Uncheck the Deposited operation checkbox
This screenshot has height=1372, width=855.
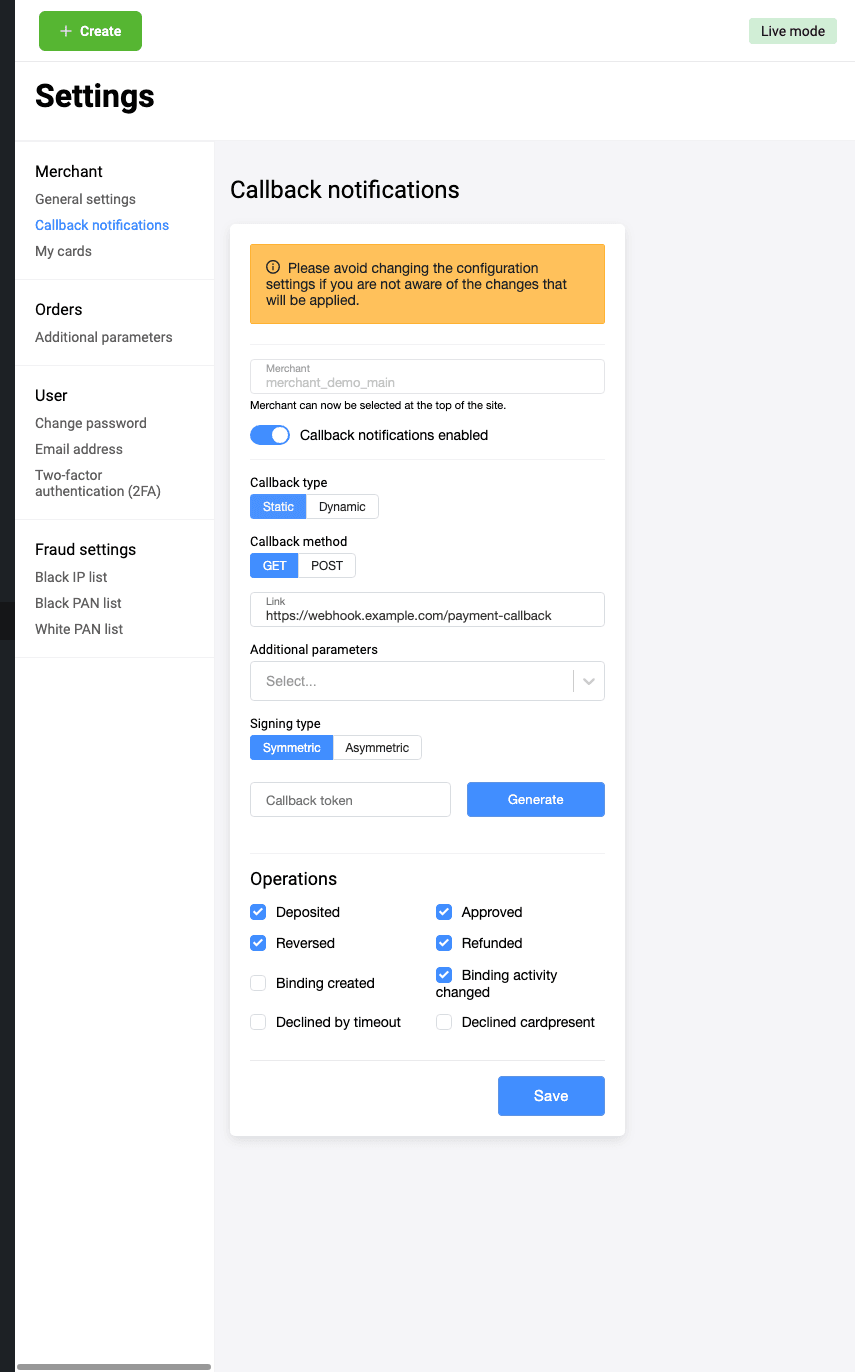258,912
